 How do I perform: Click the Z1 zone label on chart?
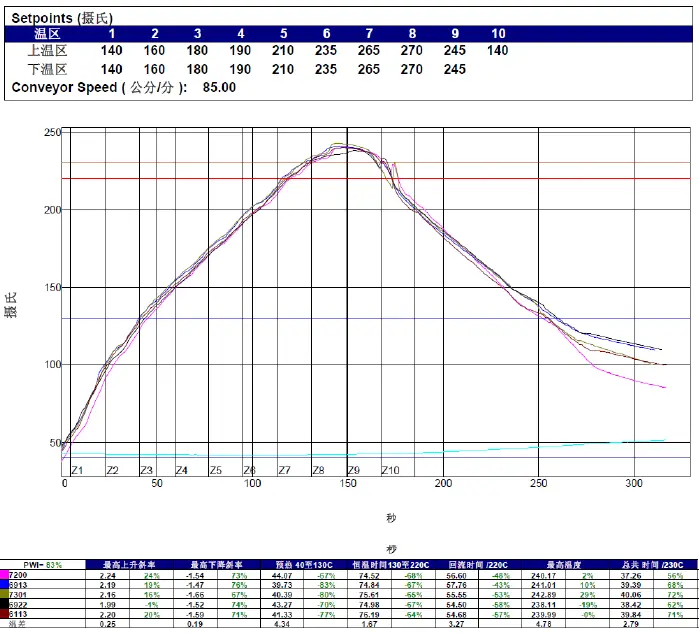coord(77,470)
